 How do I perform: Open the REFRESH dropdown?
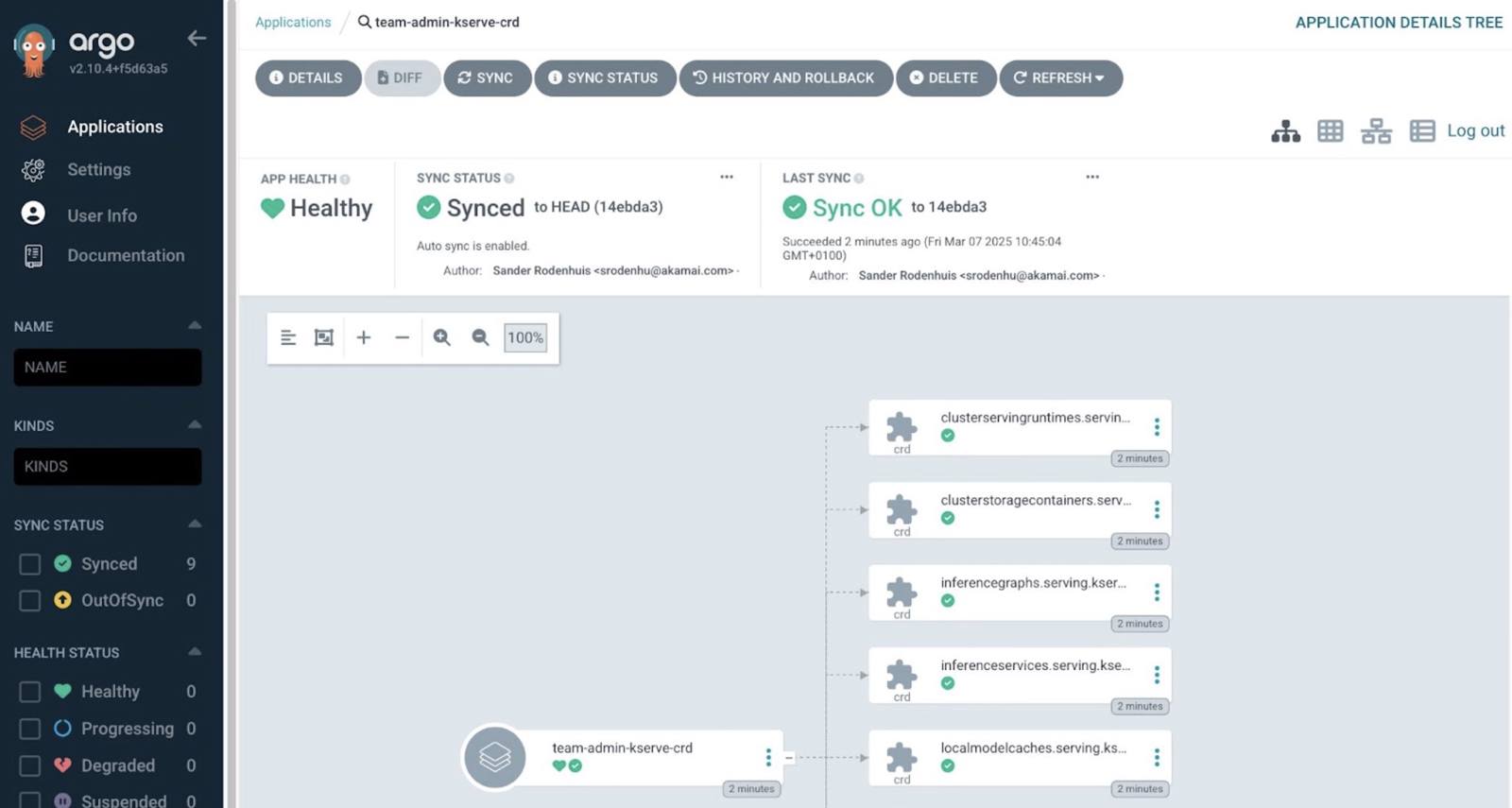click(x=1060, y=77)
